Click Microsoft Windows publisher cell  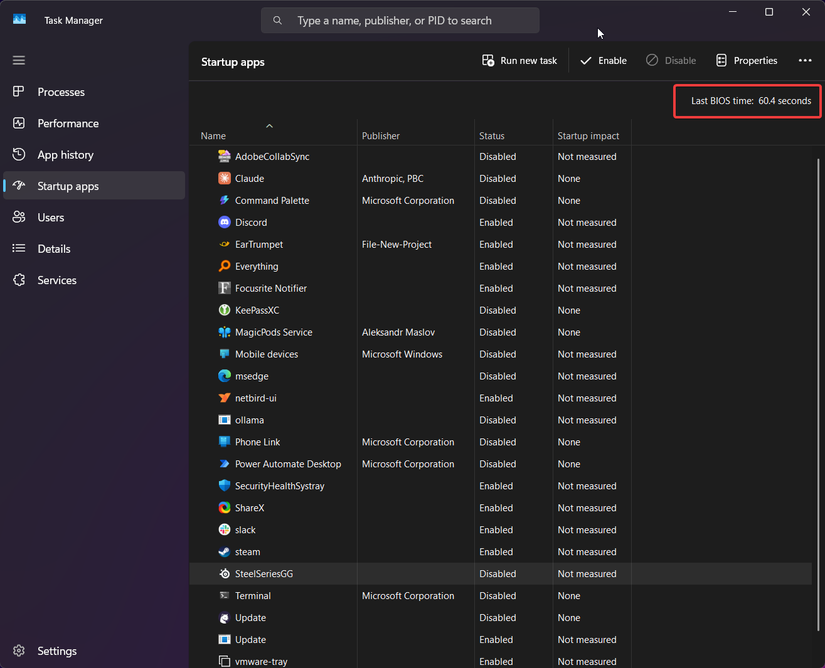click(x=402, y=354)
